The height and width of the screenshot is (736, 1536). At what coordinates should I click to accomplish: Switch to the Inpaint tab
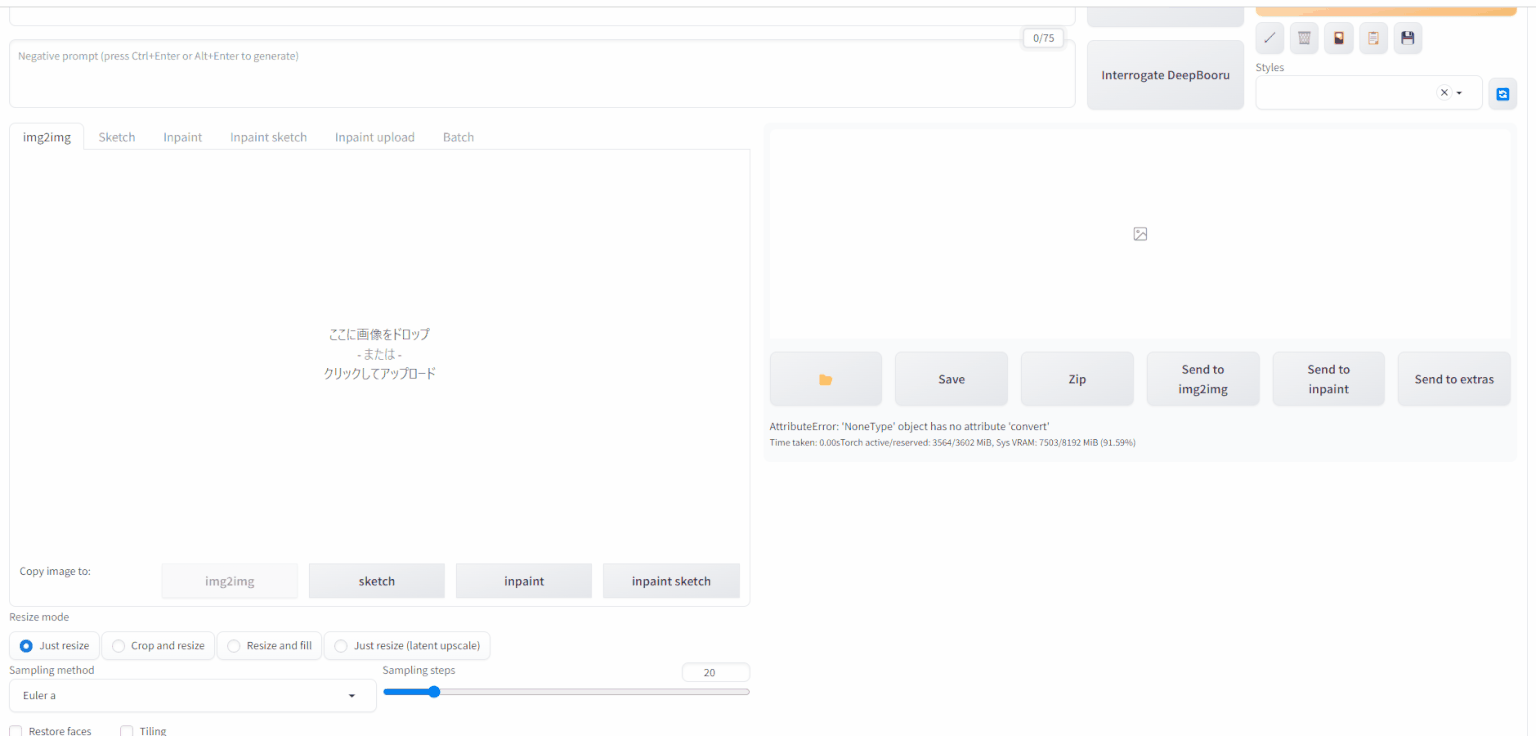coord(183,137)
